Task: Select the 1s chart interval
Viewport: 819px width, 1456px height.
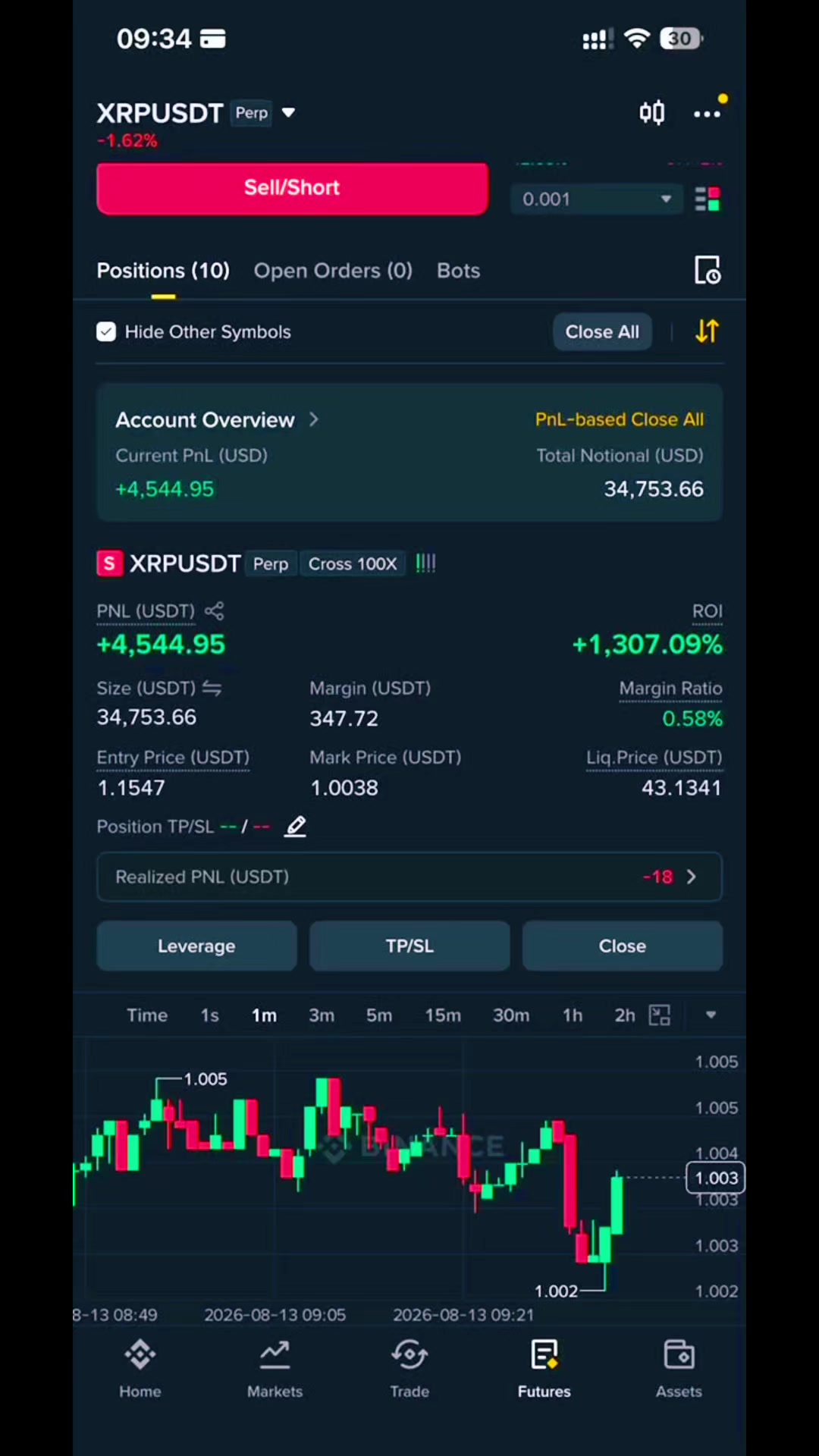Action: [x=210, y=1015]
